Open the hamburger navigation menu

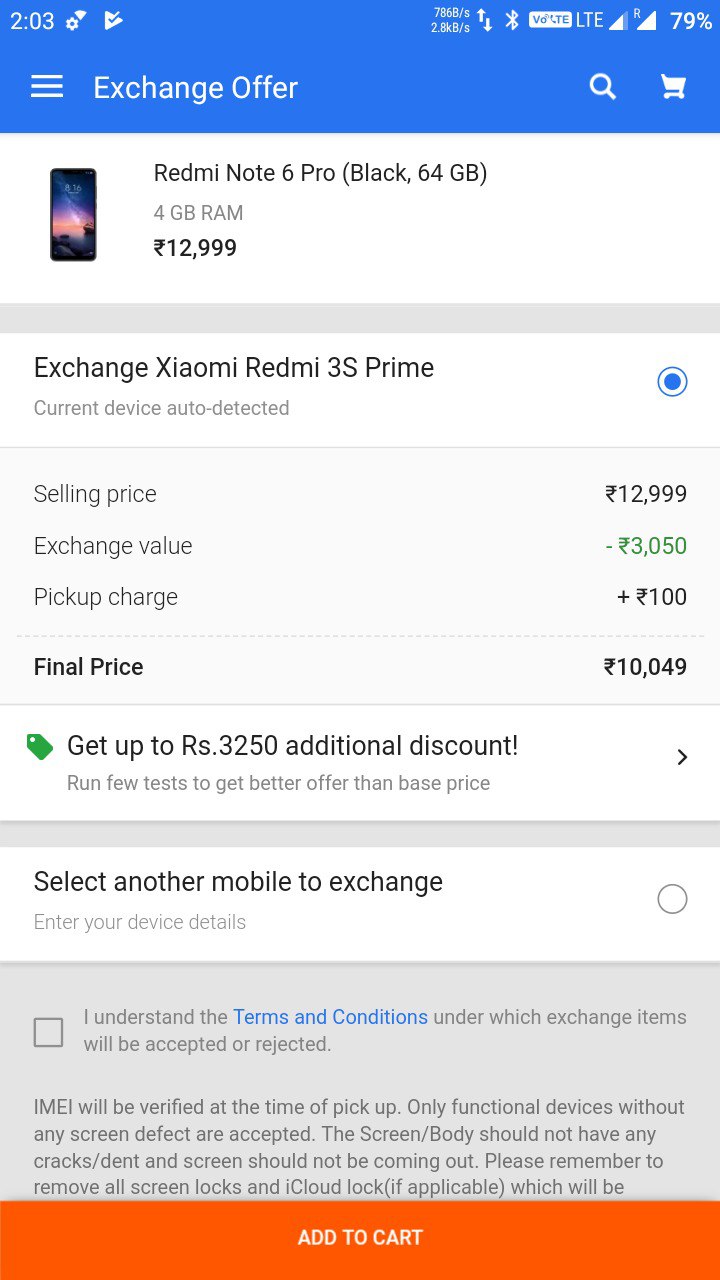pos(47,87)
